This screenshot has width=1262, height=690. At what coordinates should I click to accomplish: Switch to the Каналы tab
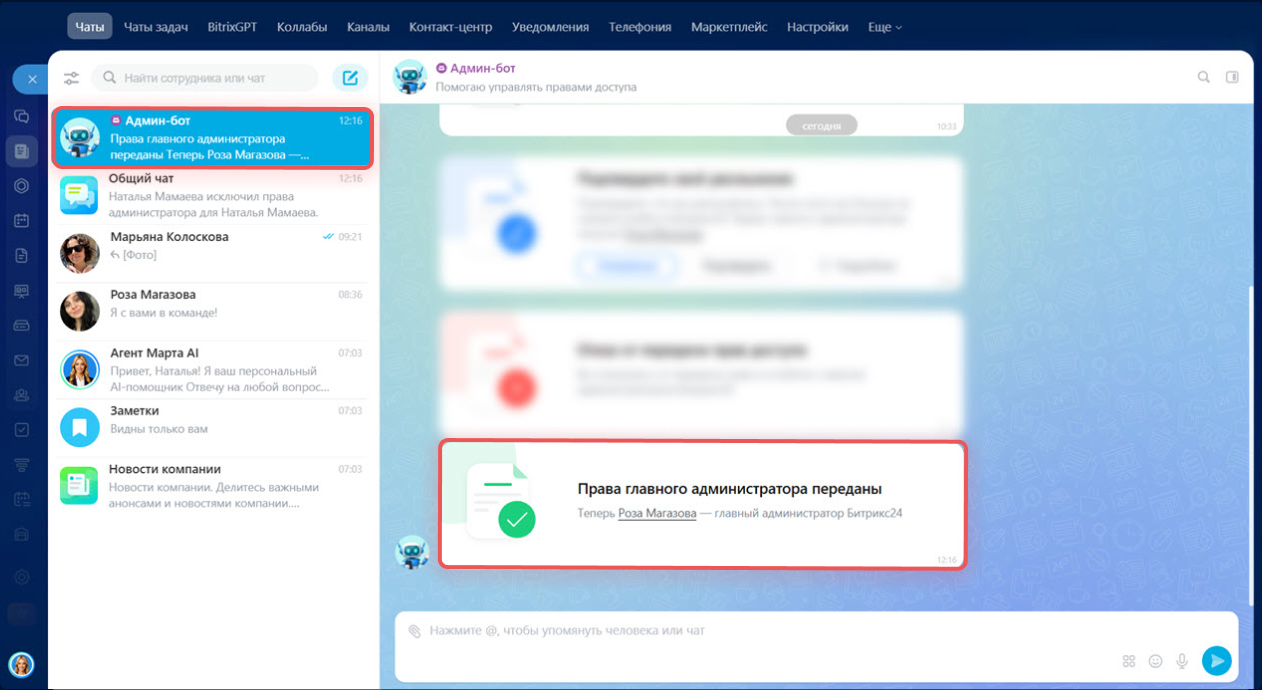[369, 27]
